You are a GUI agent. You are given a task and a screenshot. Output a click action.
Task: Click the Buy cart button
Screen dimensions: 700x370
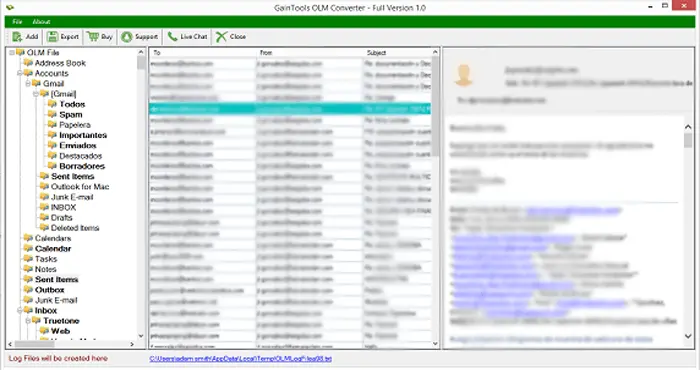click(x=100, y=37)
